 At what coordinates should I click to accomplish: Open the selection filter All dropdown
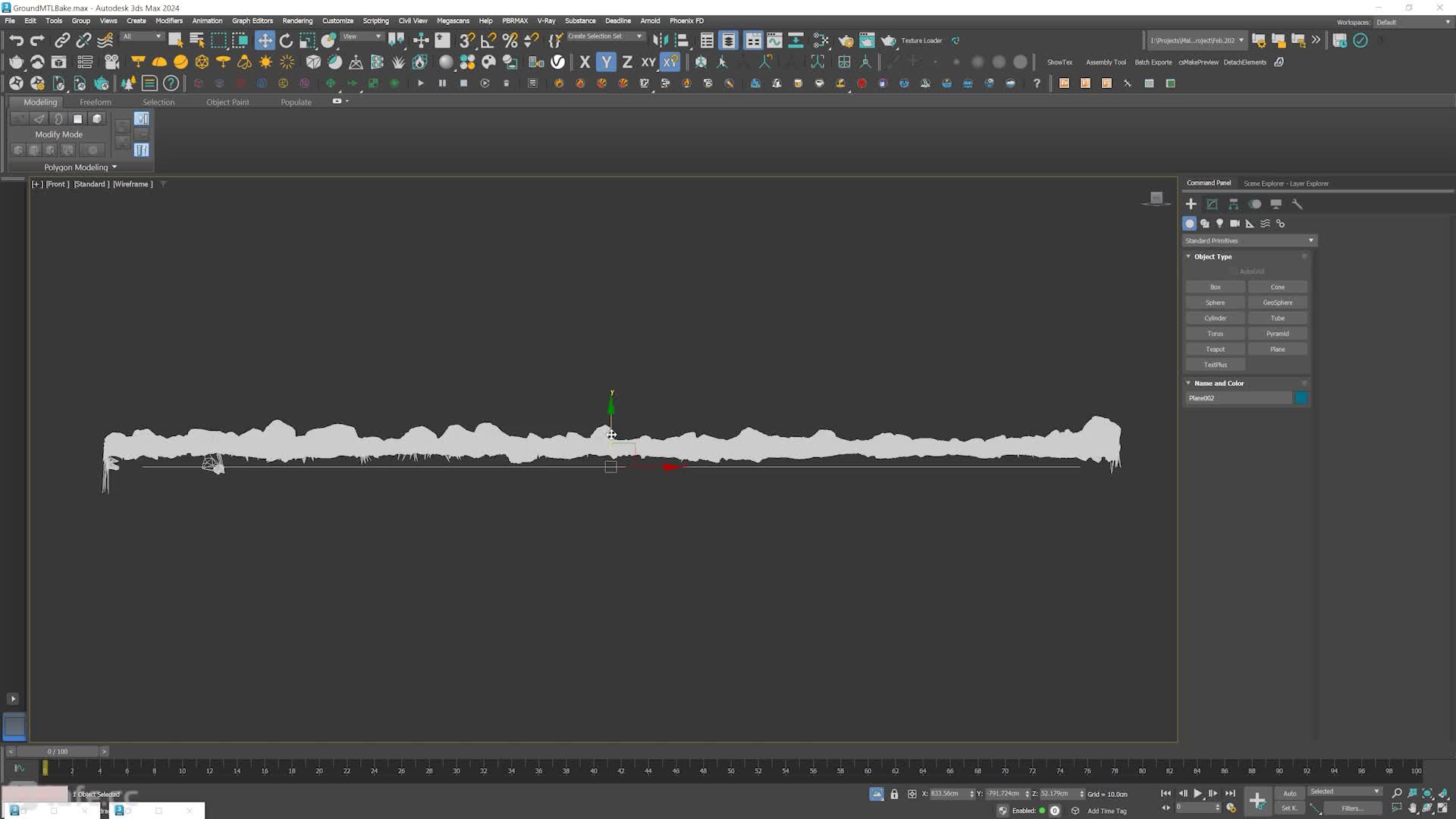tap(142, 36)
